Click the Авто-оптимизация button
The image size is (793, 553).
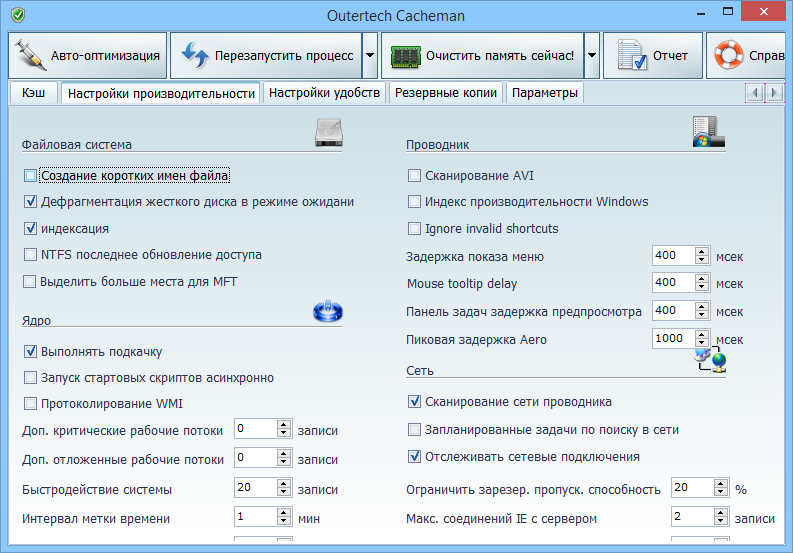click(87, 55)
